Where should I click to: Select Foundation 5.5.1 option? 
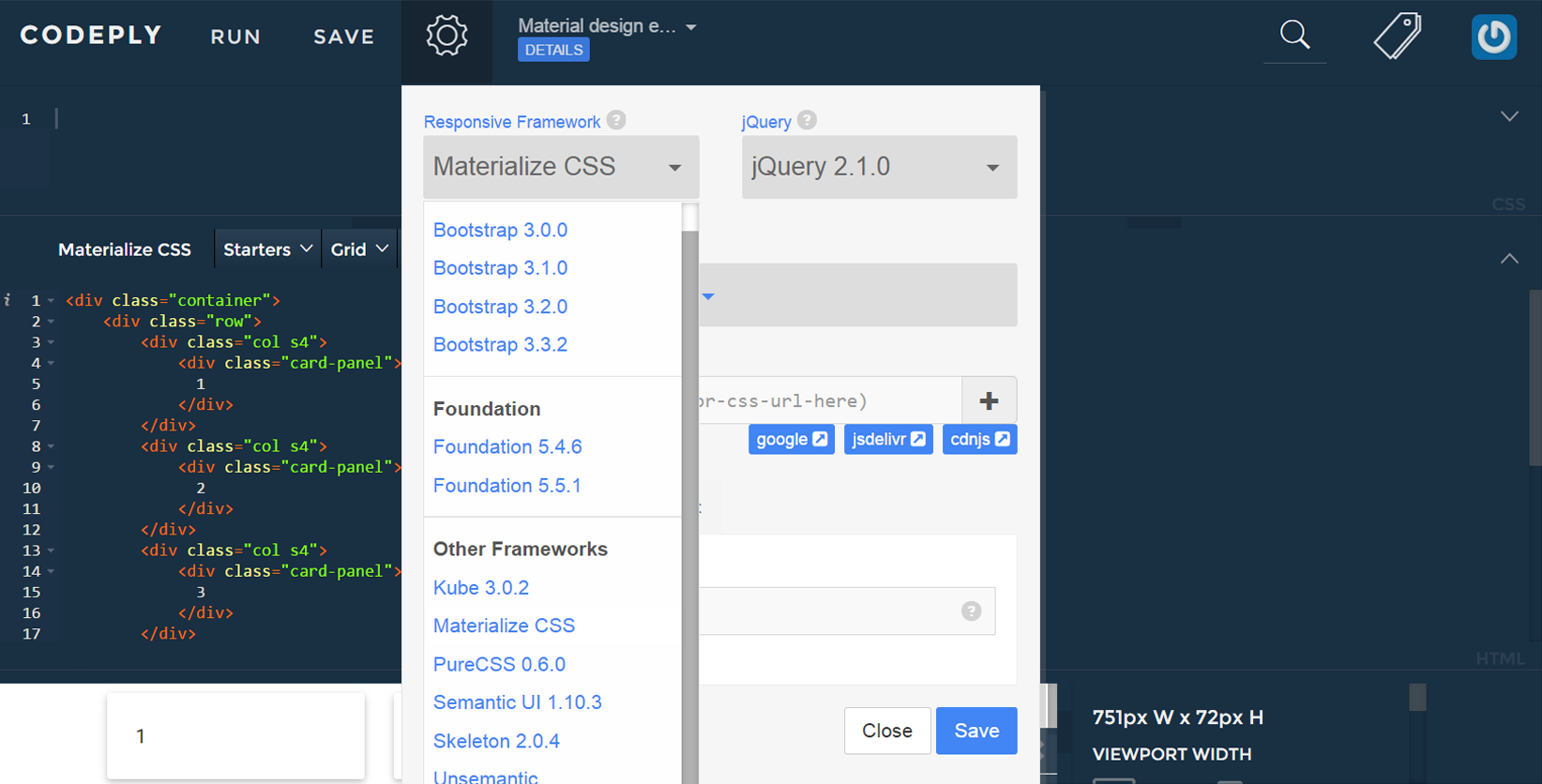tap(507, 486)
